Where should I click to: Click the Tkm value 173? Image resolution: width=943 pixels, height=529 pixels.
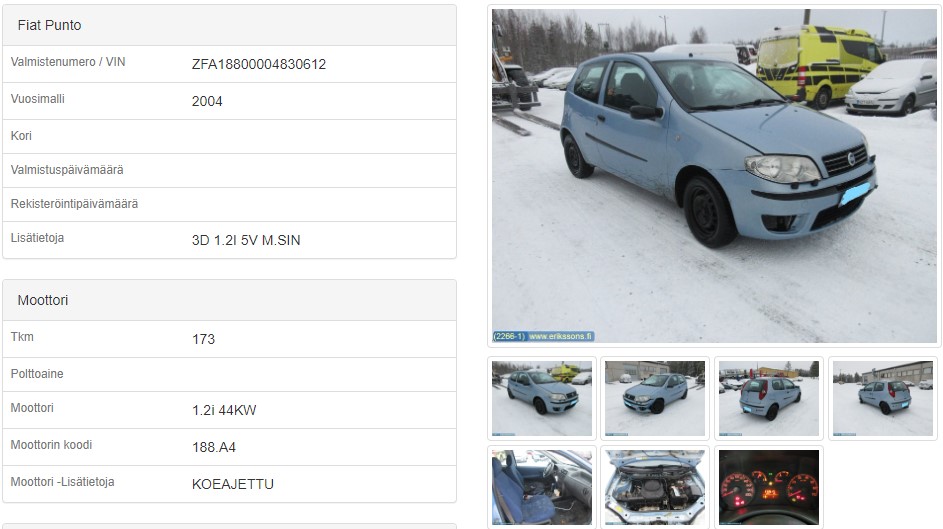203,339
